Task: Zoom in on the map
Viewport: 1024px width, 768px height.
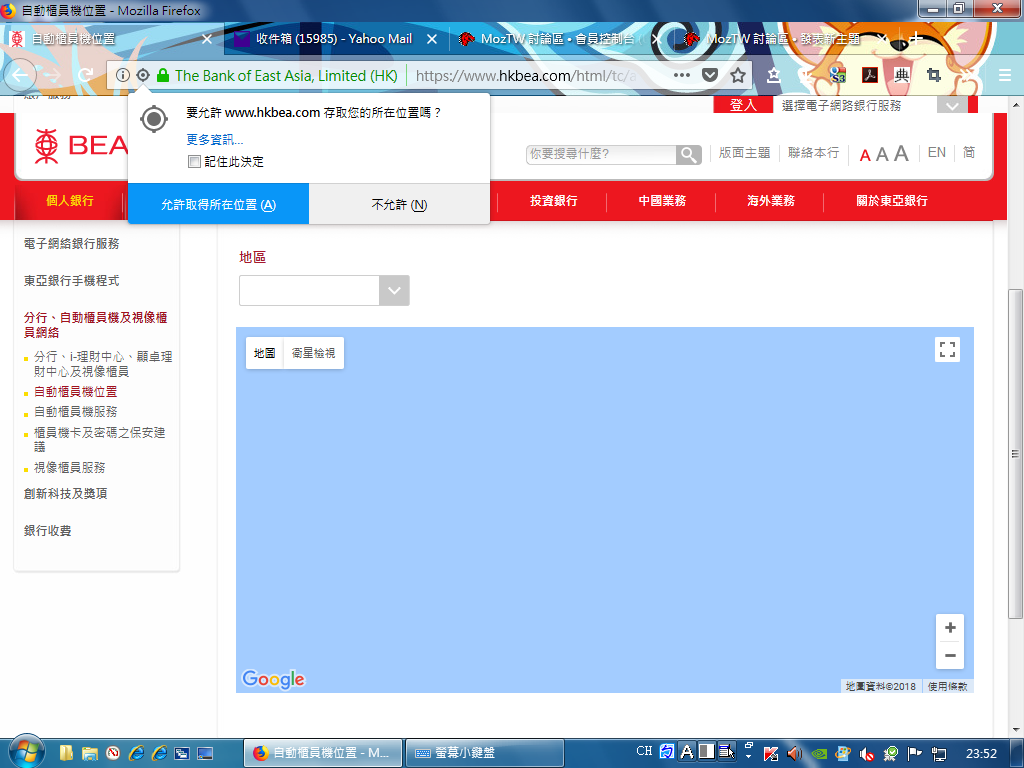Action: click(950, 628)
